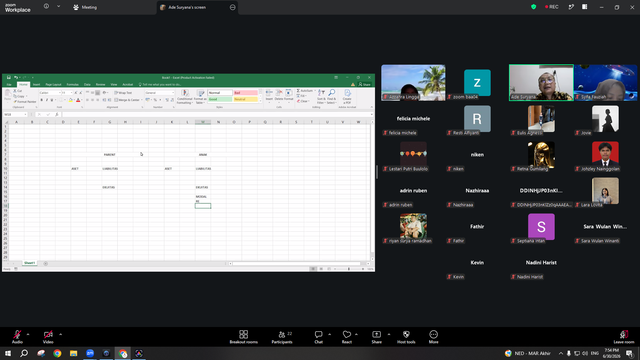Open Excel Page Layout ribbon tab
The height and width of the screenshot is (360, 640).
[x=53, y=84]
